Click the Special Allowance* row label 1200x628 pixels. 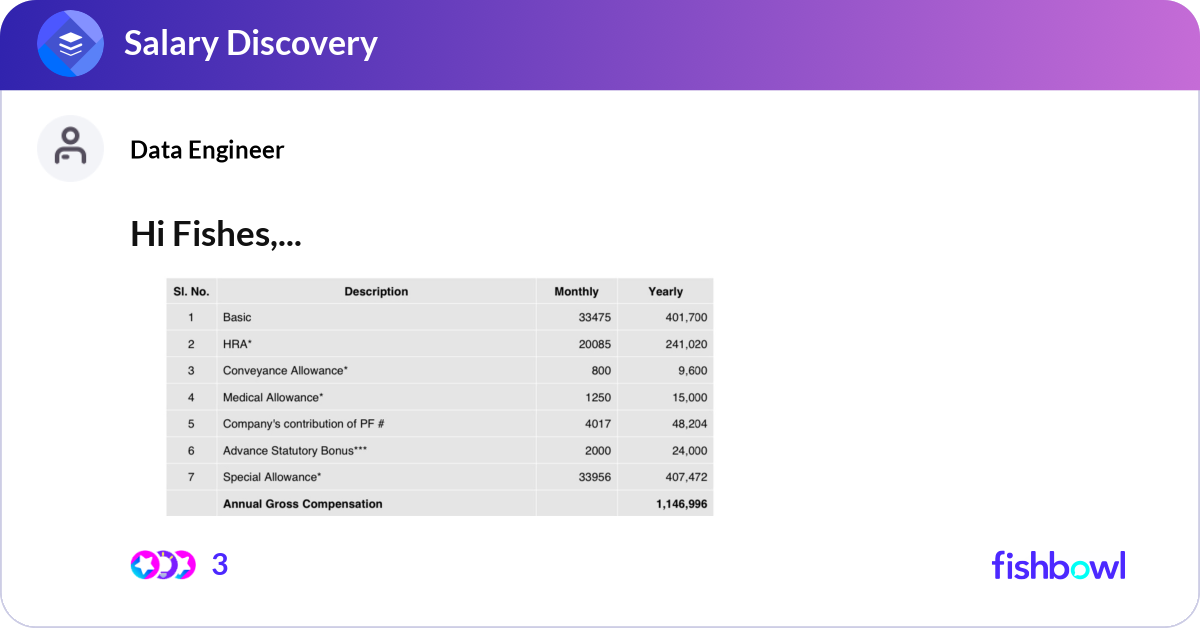tap(272, 477)
